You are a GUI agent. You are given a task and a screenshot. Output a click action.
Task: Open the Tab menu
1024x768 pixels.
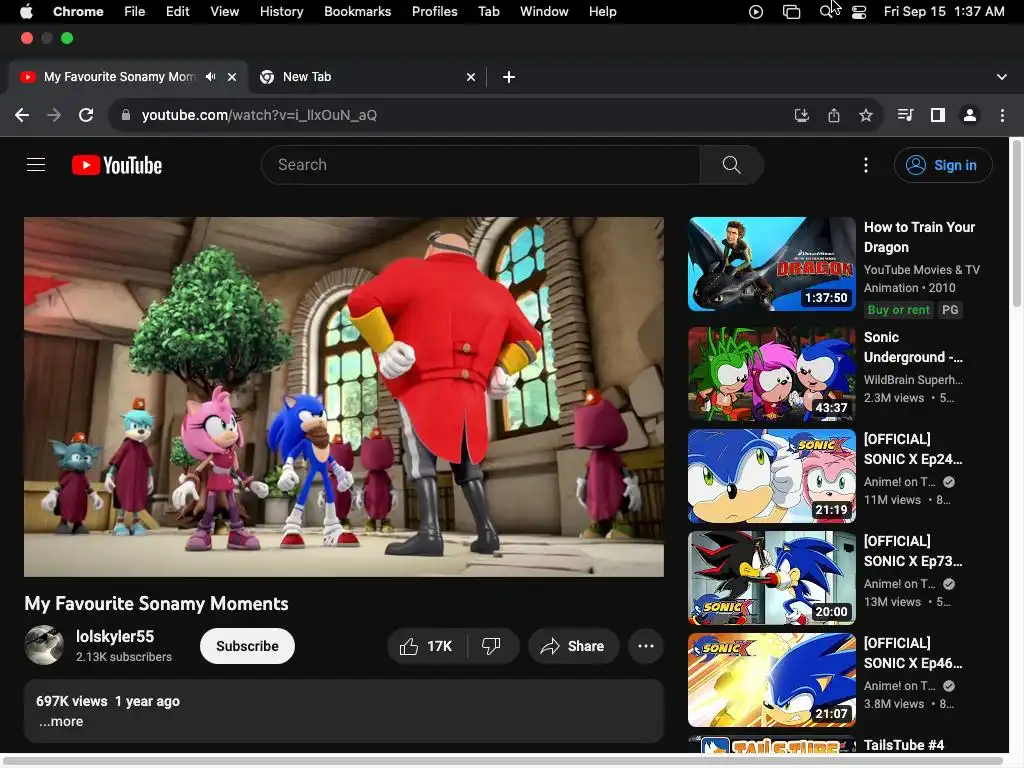[488, 11]
